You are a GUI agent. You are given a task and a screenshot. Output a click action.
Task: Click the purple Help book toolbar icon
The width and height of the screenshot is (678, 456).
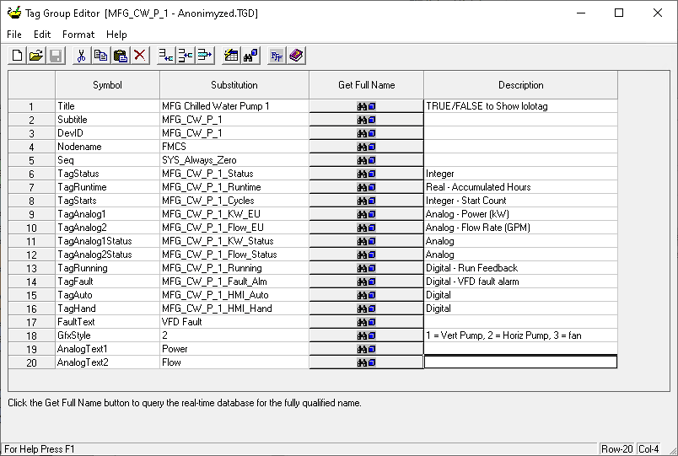coord(296,56)
